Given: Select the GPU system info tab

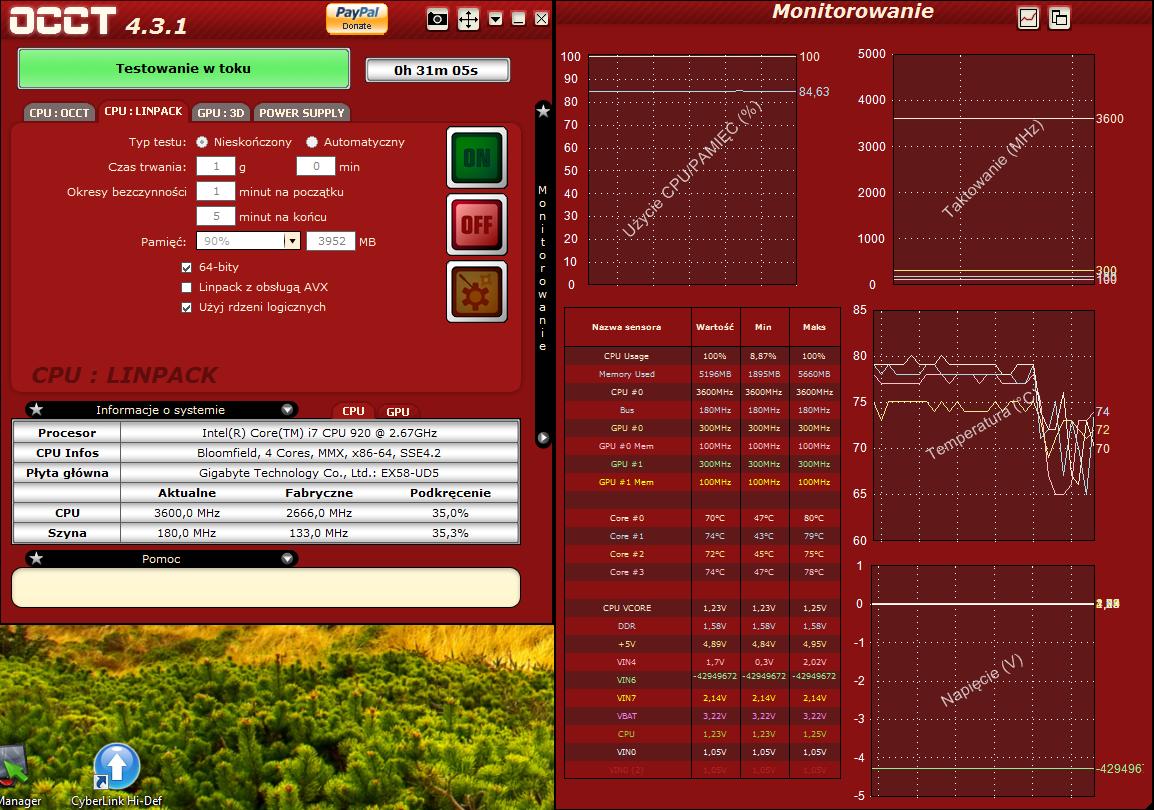Looking at the screenshot, I should 398,411.
